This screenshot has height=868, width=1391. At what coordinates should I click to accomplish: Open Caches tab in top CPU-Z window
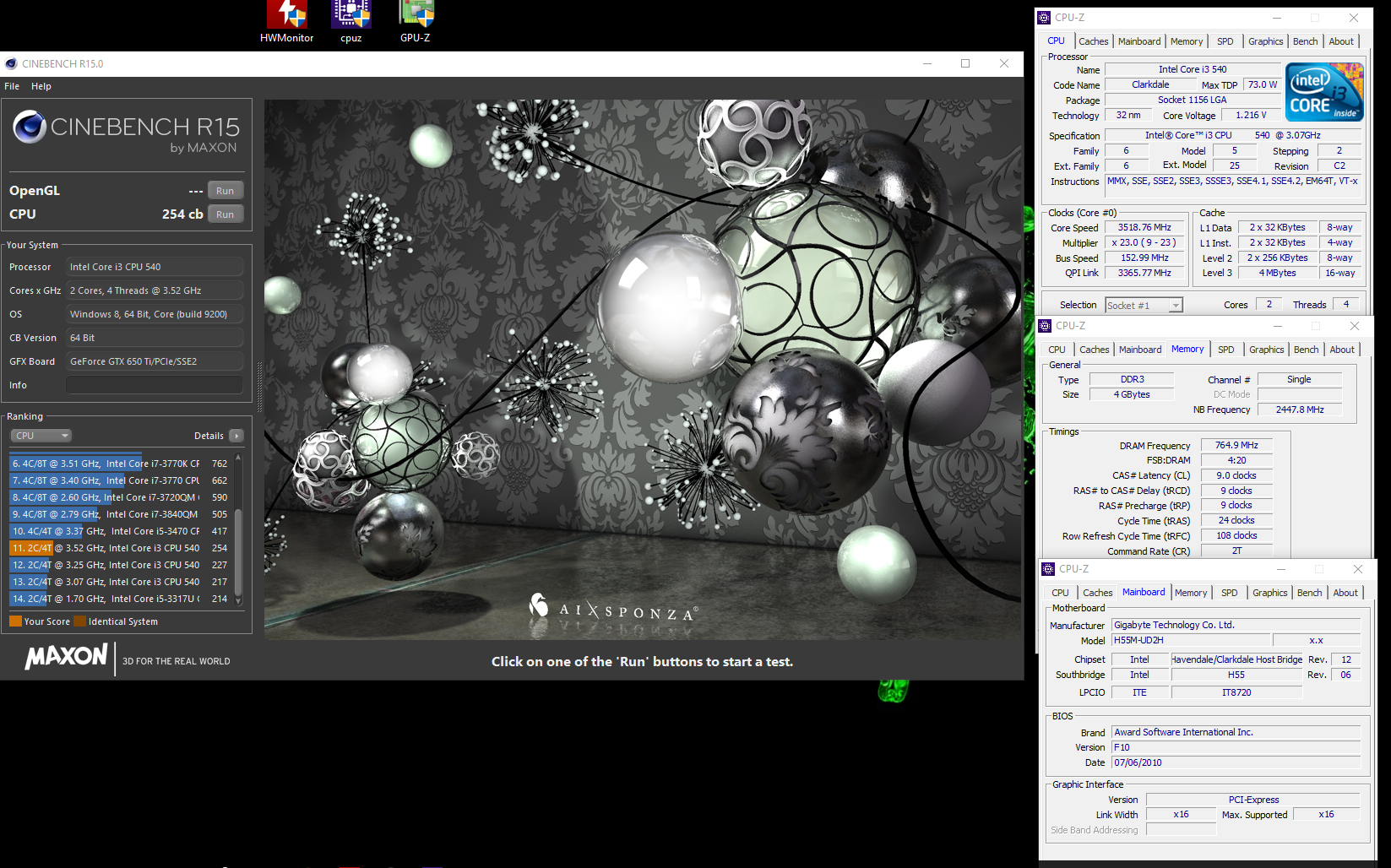pyautogui.click(x=1093, y=41)
